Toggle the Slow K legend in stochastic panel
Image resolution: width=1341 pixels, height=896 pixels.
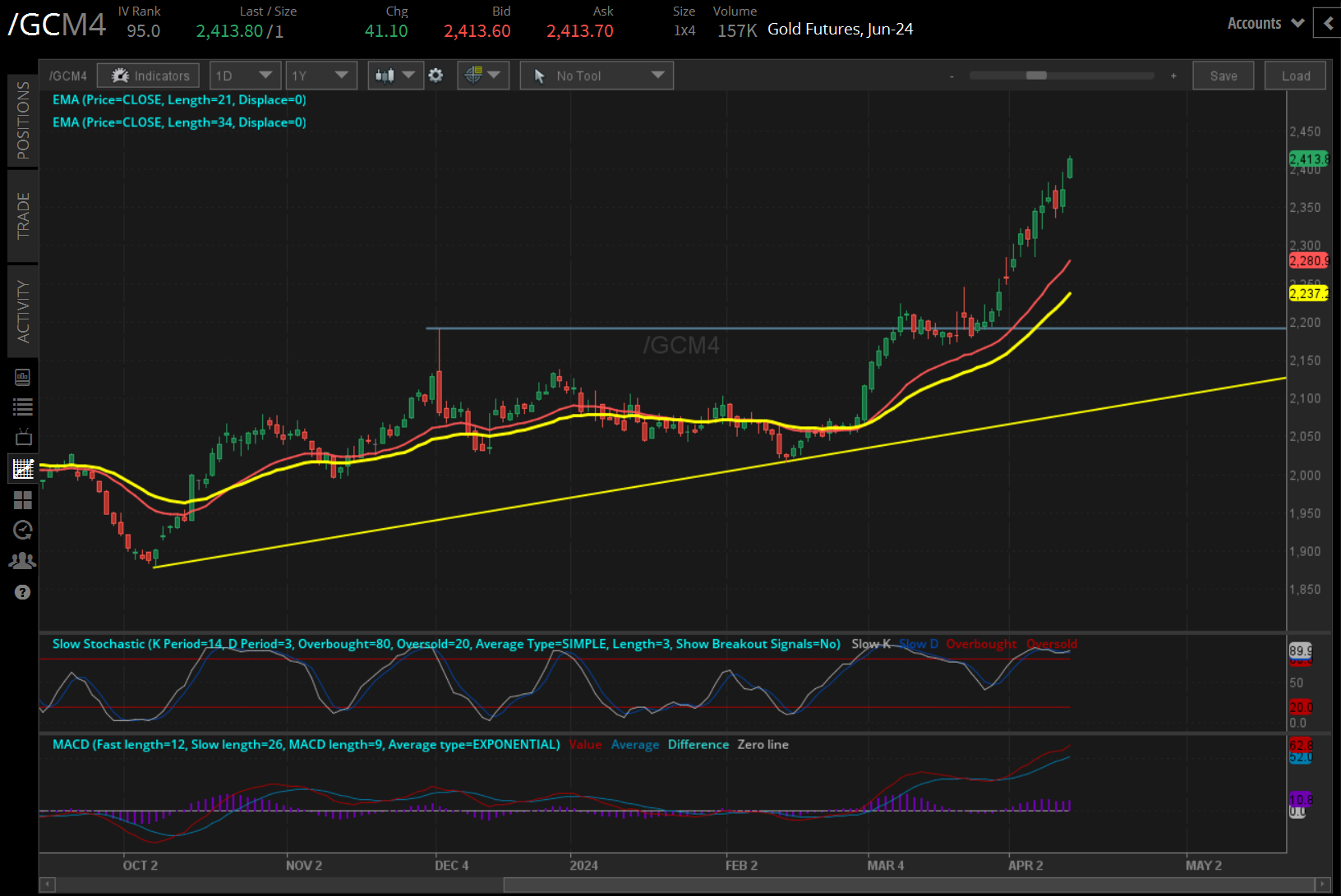pos(870,644)
